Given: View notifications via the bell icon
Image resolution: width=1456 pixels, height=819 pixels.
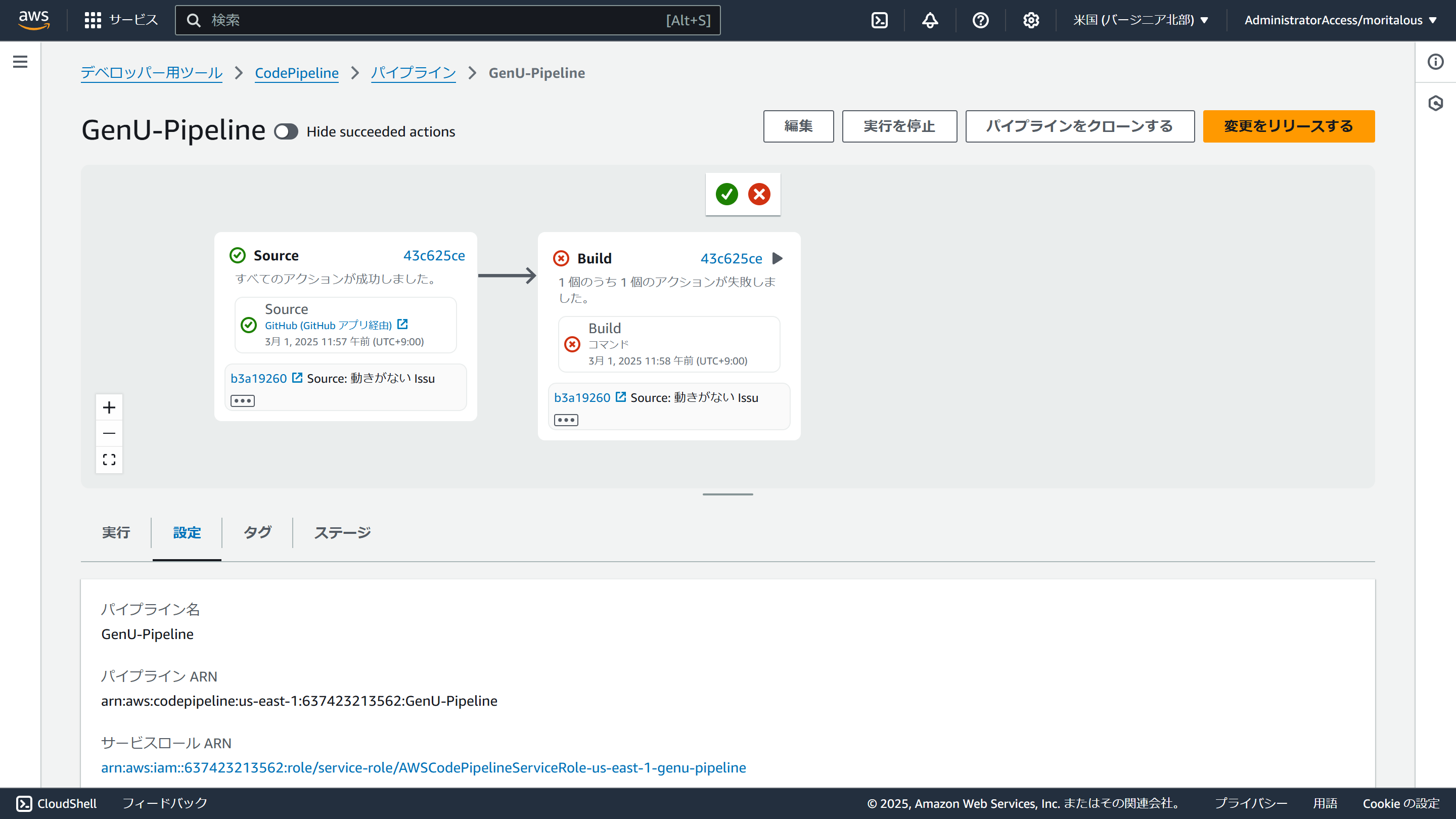Looking at the screenshot, I should [x=930, y=20].
